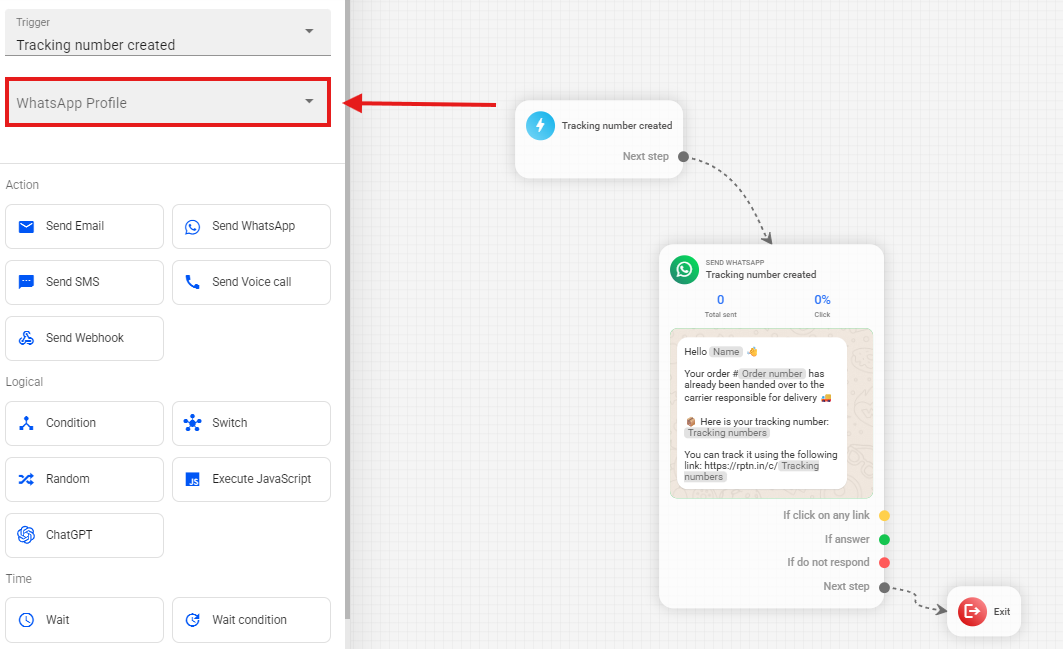Click the Send WhatsApp icon in Actions
This screenshot has width=1063, height=649.
tap(193, 227)
